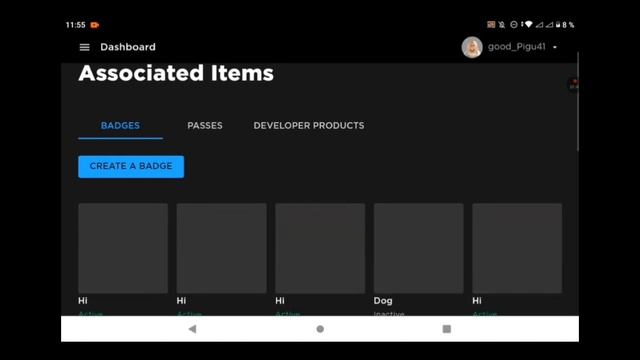
Task: Open the Dog badge thumbnail
Action: [418, 248]
